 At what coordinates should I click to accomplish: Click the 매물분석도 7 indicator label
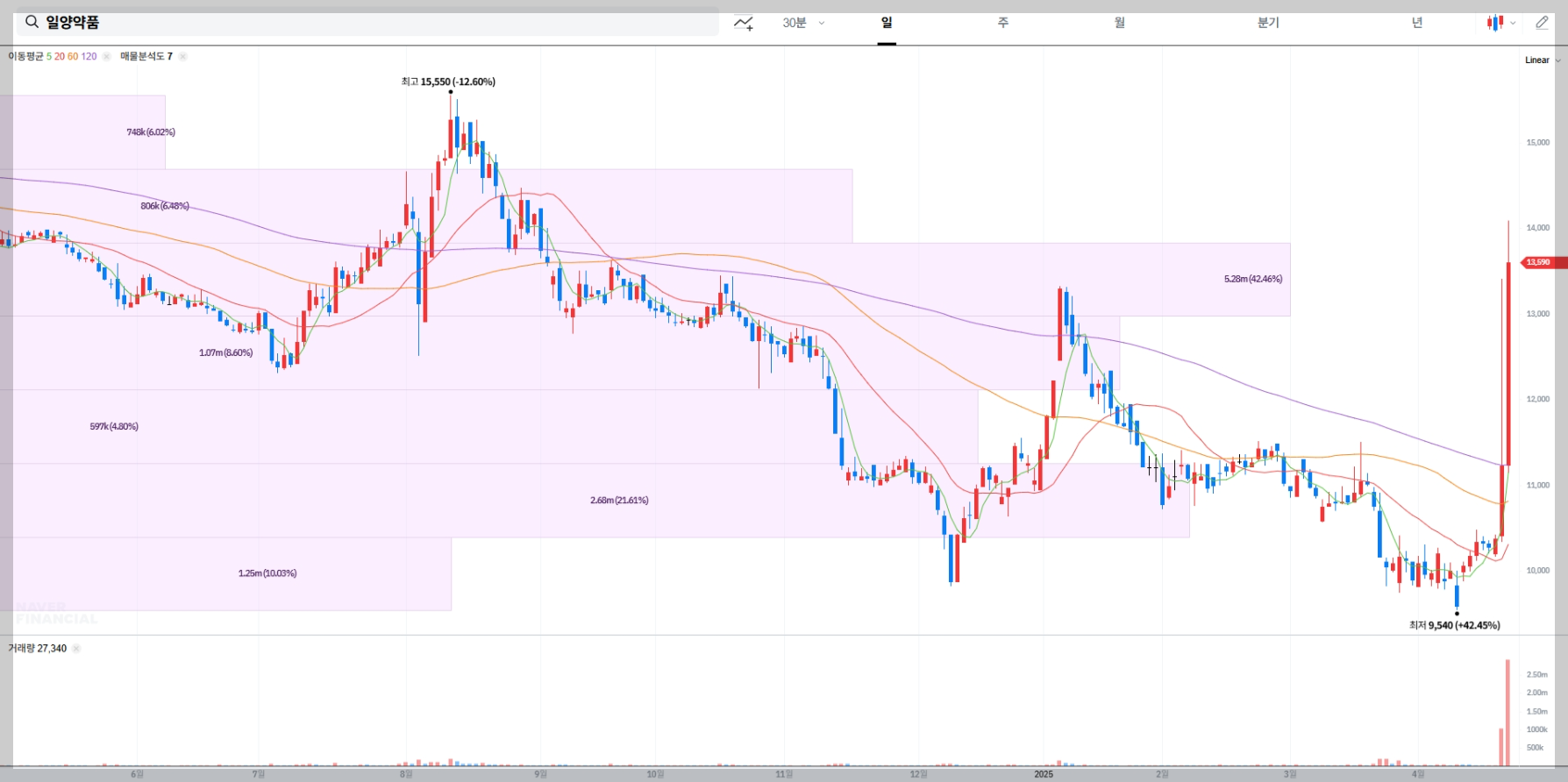tap(146, 56)
